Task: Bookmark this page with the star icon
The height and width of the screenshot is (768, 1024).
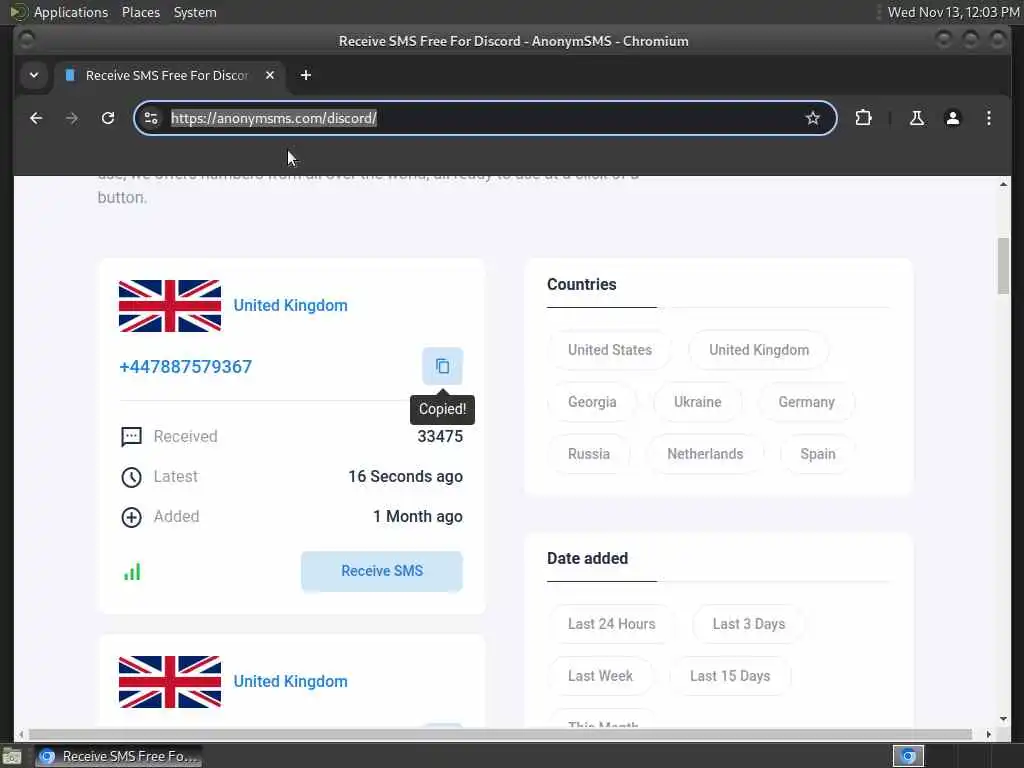Action: coord(812,118)
